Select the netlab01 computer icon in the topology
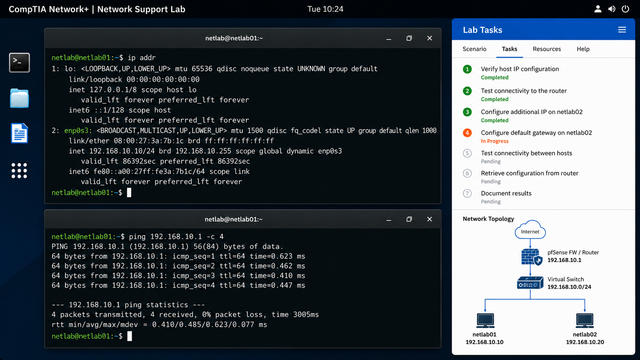The image size is (640, 360). pyautogui.click(x=485, y=320)
